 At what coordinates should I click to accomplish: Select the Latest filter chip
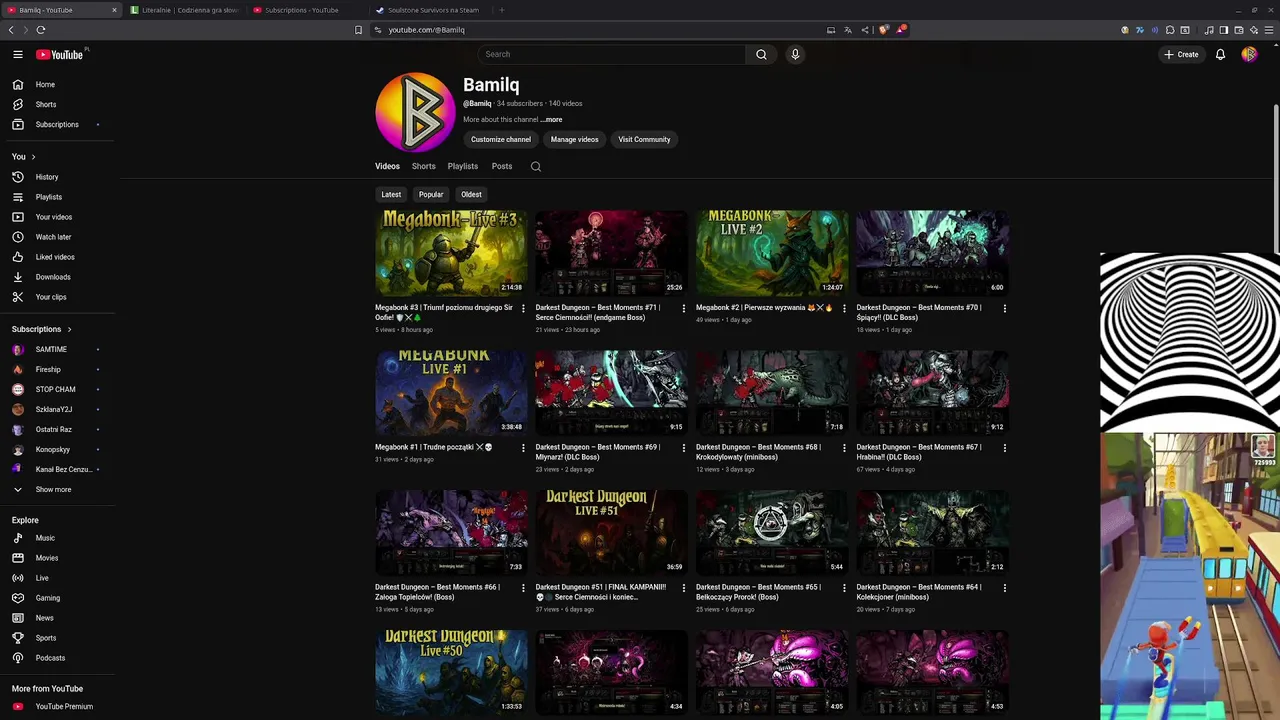click(391, 194)
